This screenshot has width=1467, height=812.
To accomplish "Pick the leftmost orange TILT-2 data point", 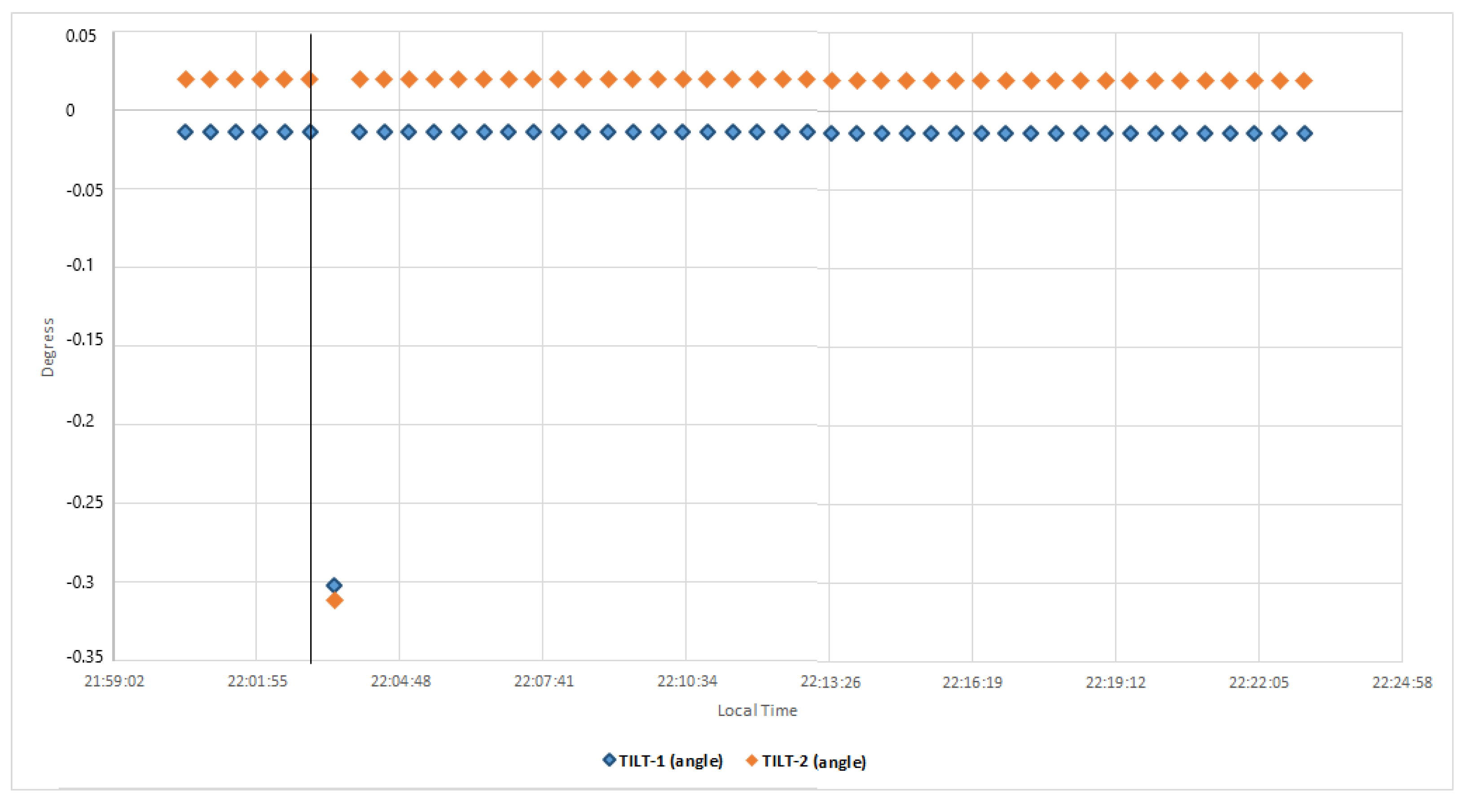I will 185,79.
